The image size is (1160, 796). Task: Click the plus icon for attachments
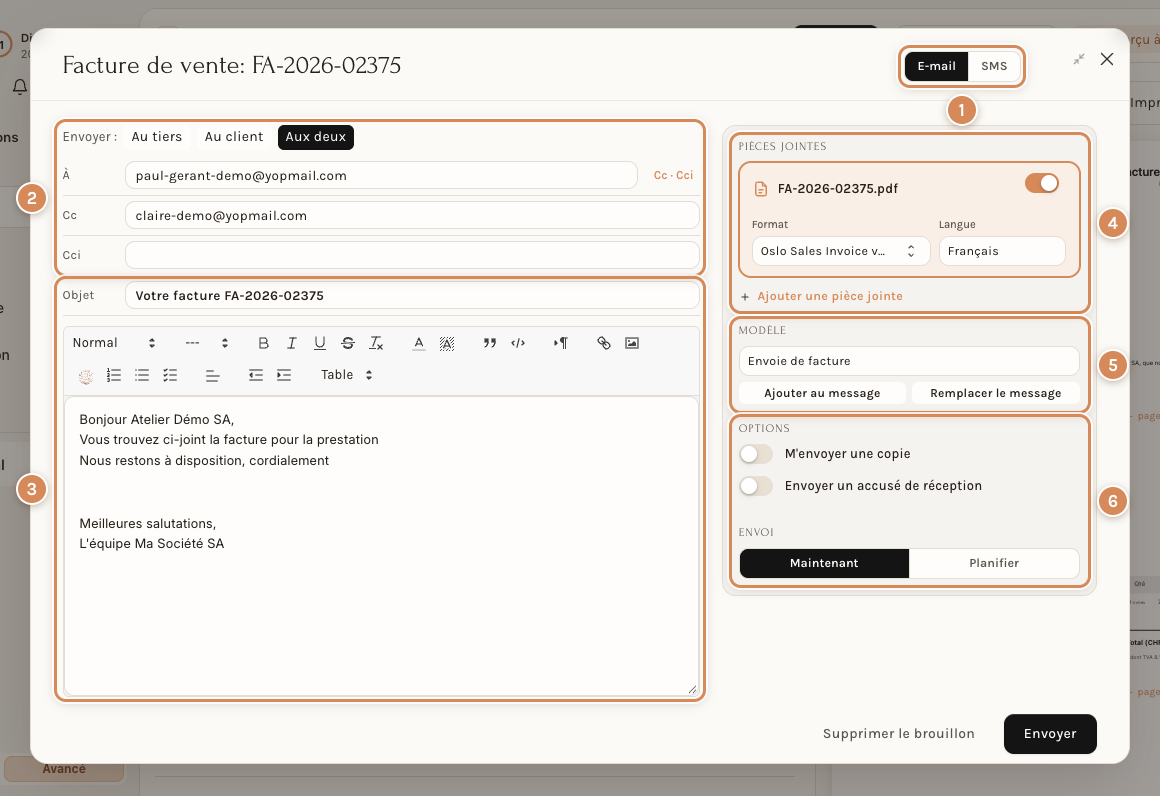pyautogui.click(x=745, y=297)
